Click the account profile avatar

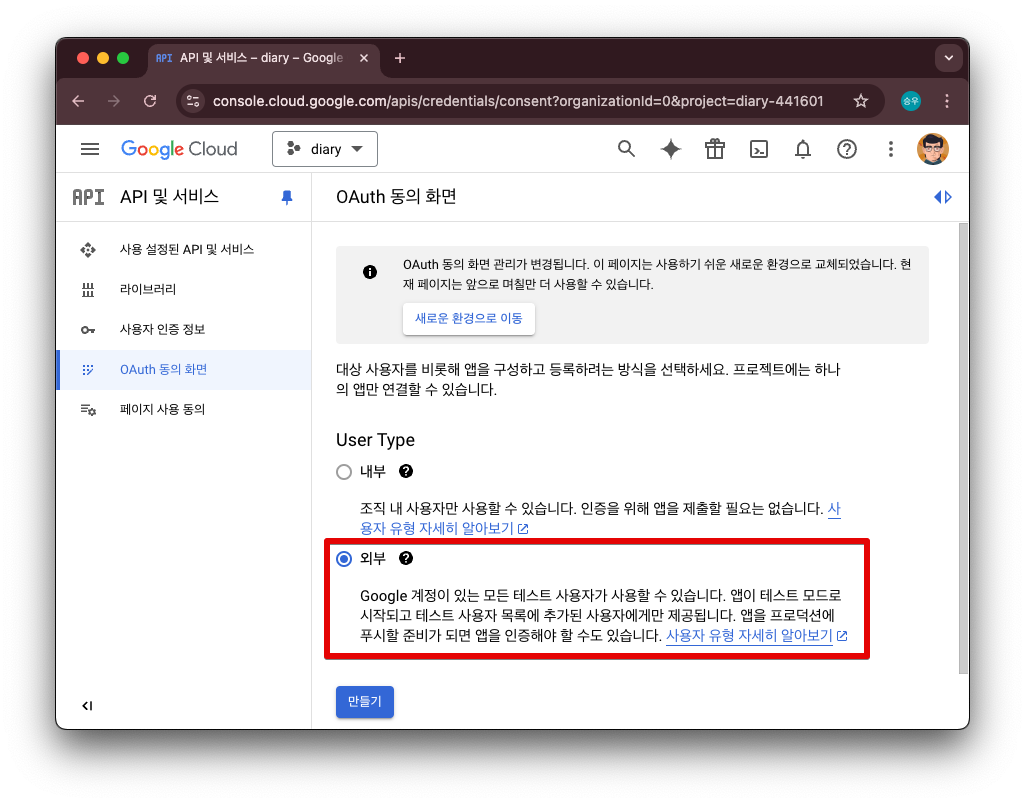tap(933, 149)
